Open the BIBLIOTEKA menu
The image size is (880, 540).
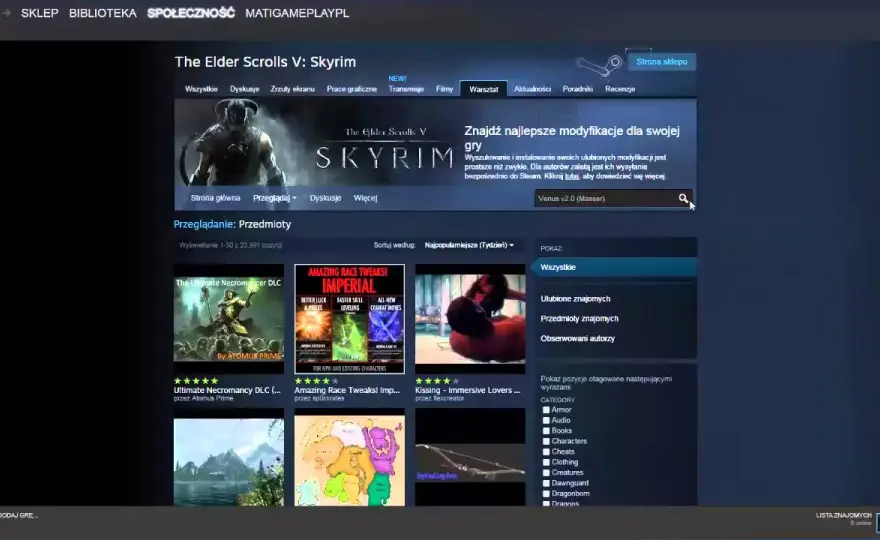click(103, 13)
